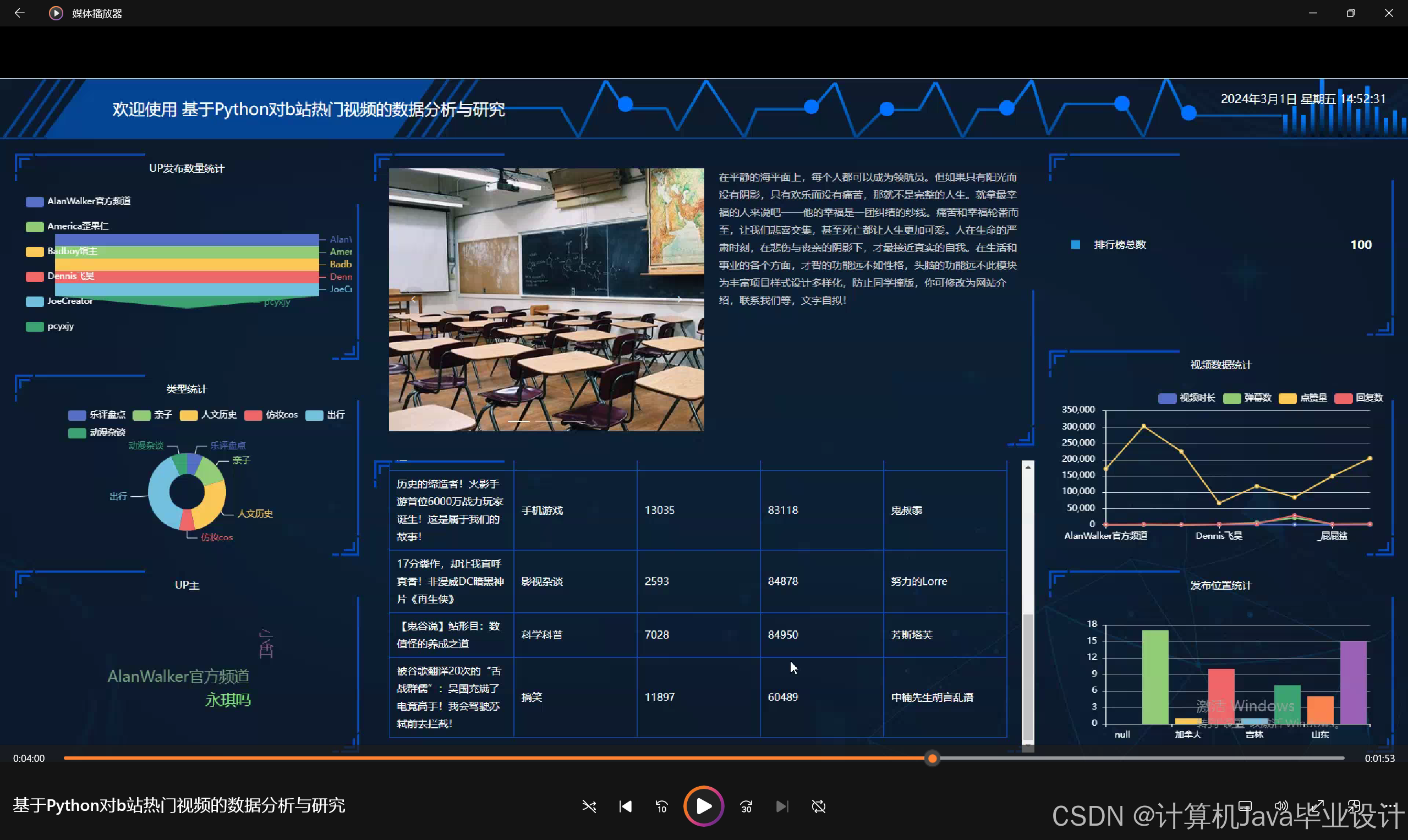Click the 乐评盘点 legend item in 类型统计
Viewport: 1408px width, 840px height.
coord(97,415)
